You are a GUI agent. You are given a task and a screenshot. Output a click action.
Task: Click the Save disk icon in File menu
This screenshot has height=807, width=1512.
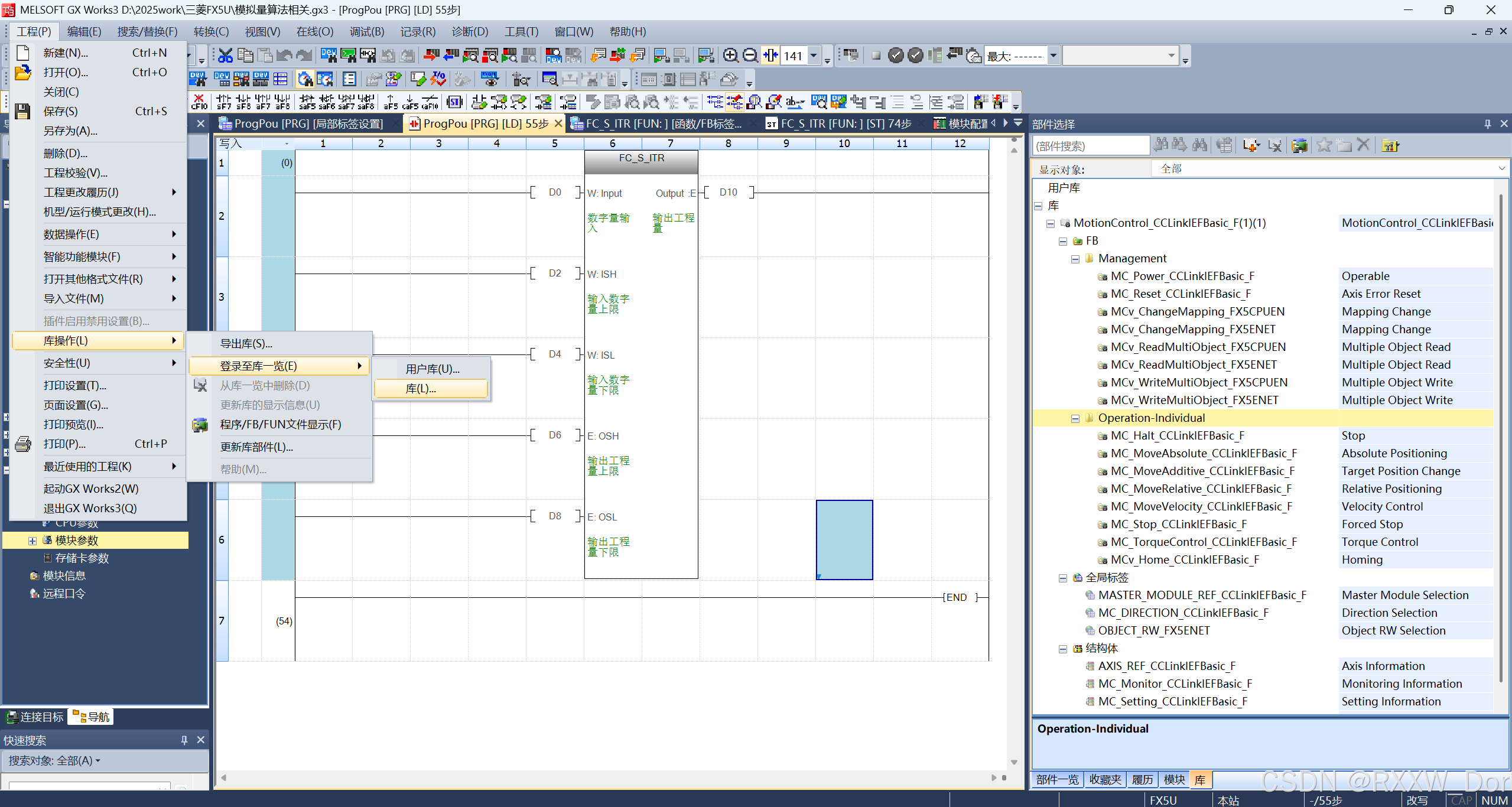22,111
